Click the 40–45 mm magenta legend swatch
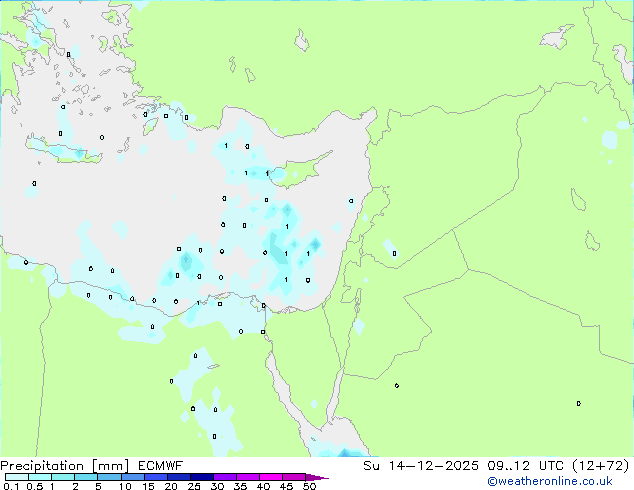The image size is (634, 490). pos(271,477)
